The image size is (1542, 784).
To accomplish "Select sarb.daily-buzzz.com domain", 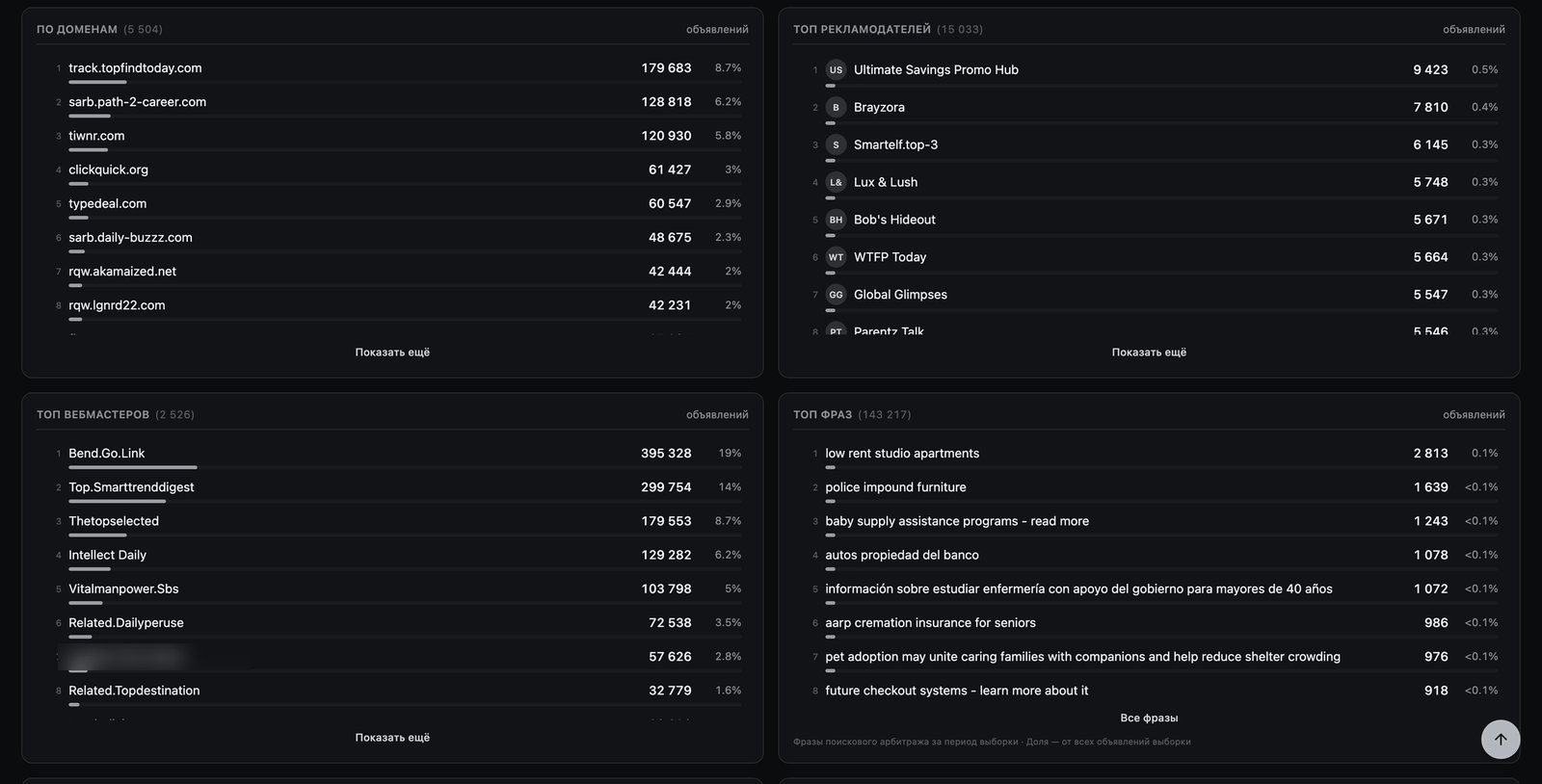I will coord(130,237).
